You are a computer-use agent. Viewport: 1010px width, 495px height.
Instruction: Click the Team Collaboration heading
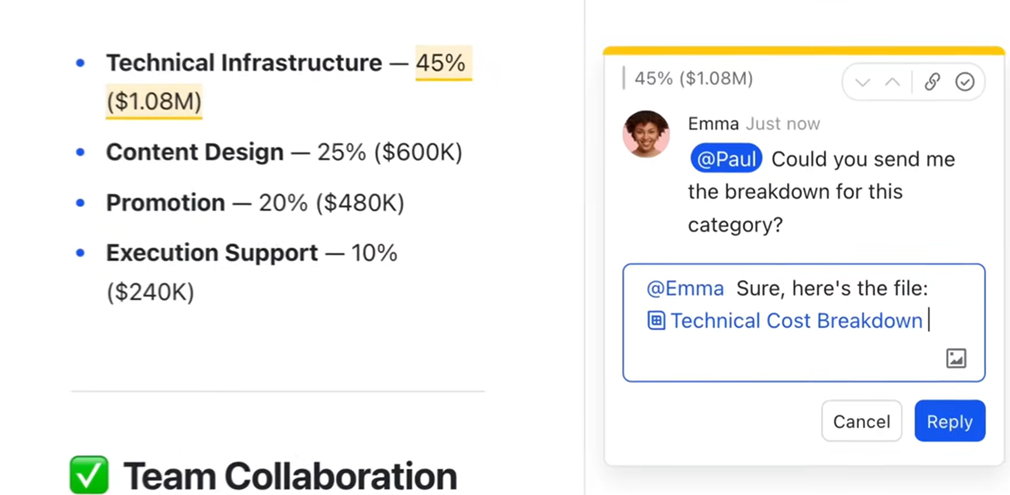click(x=290, y=476)
